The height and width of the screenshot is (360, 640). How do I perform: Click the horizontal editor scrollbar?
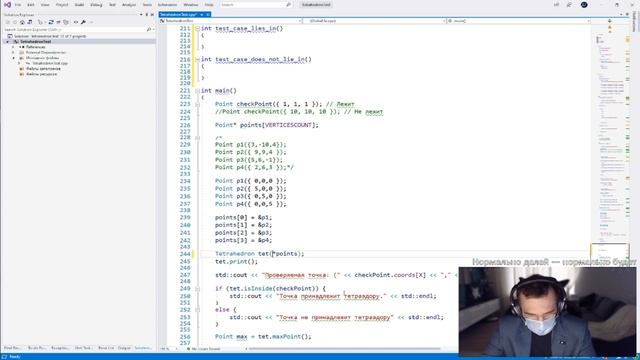coord(345,349)
